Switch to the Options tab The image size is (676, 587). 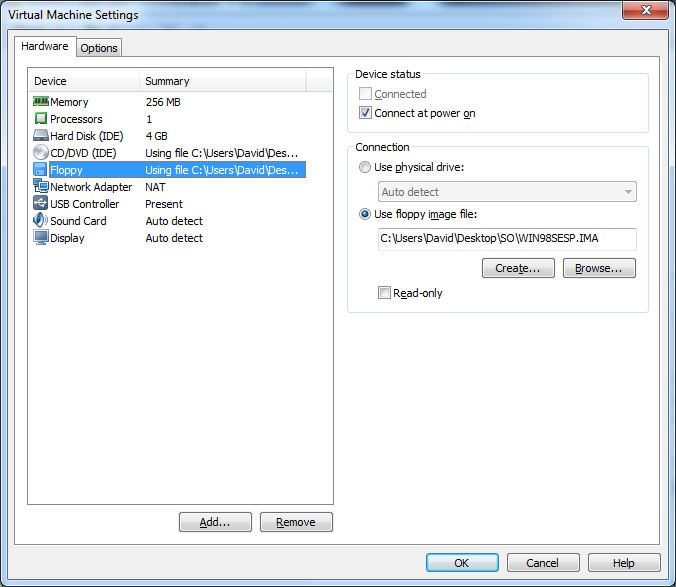[99, 48]
